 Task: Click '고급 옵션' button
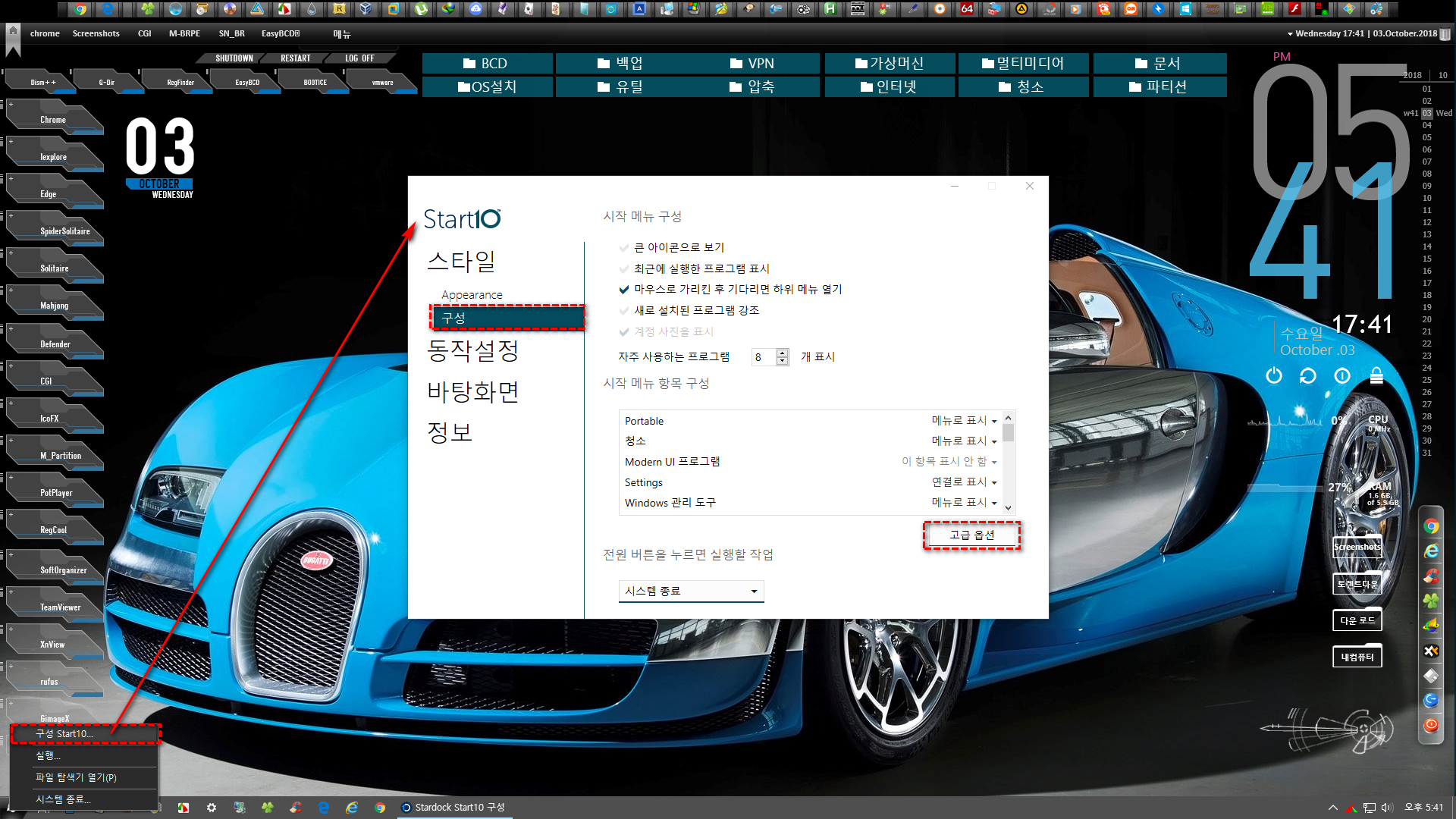971,535
